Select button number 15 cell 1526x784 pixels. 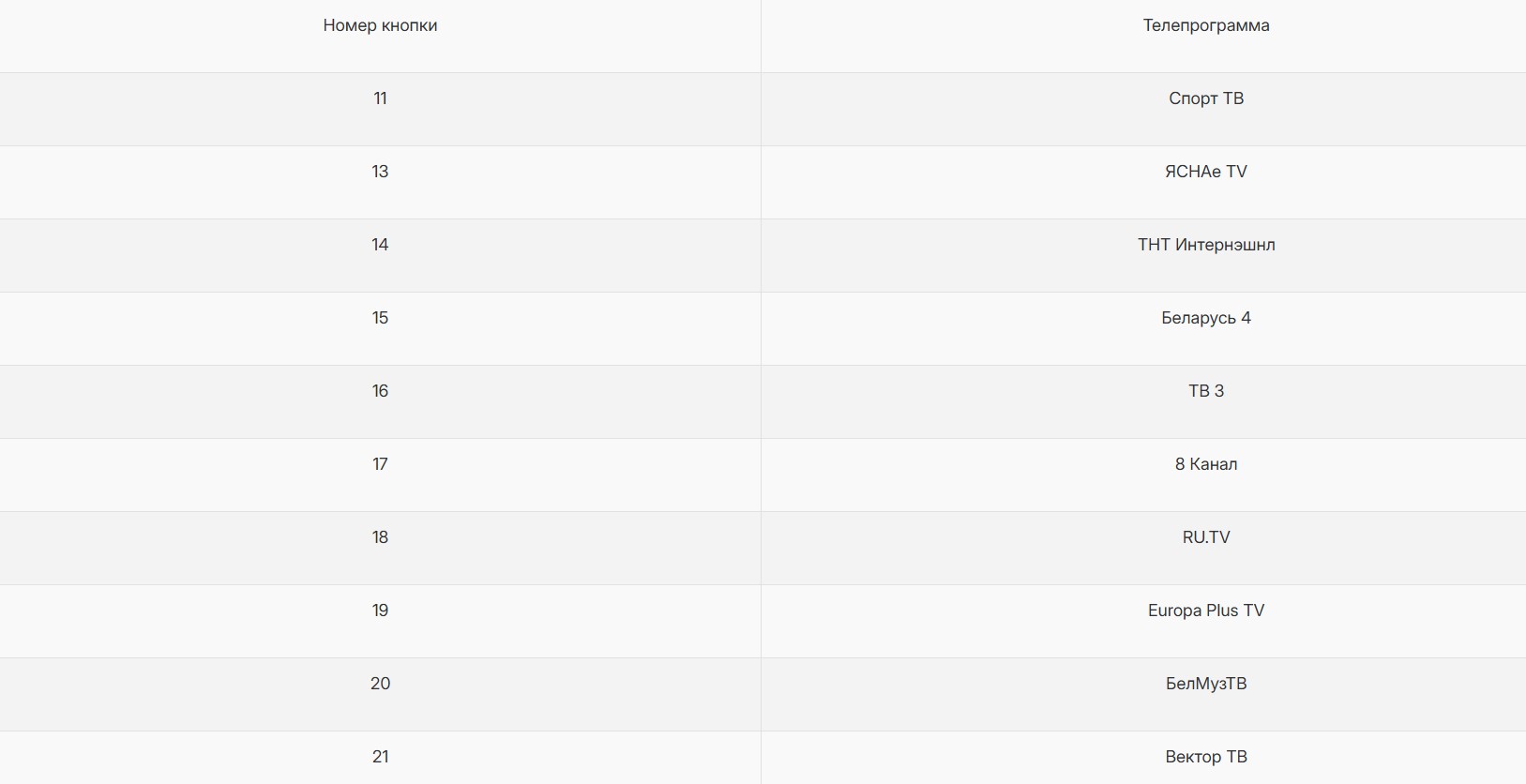(x=380, y=319)
